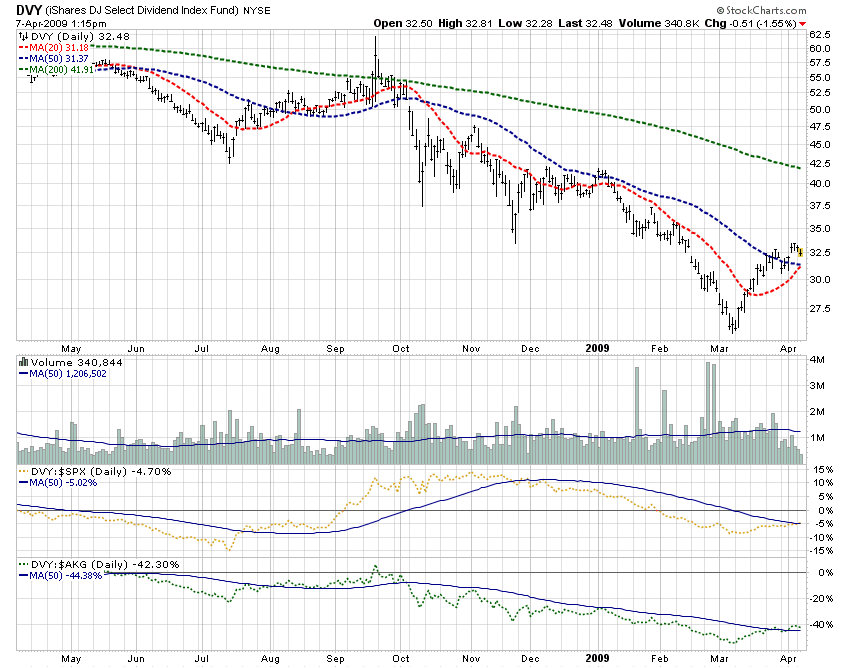The image size is (850, 668).
Task: Click the 3M volume axis label
Action: (x=817, y=386)
